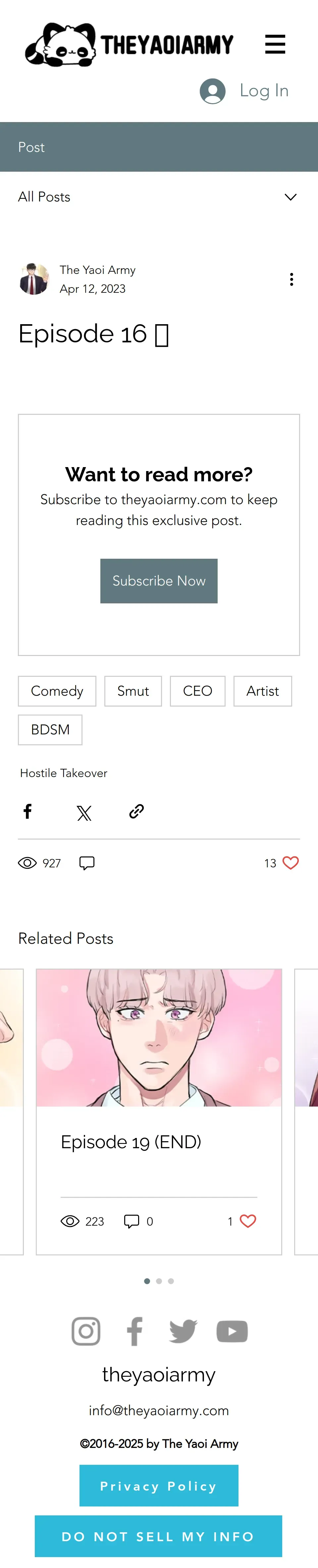The width and height of the screenshot is (318, 1568).
Task: Select the second carousel pagination dot
Action: (159, 1281)
